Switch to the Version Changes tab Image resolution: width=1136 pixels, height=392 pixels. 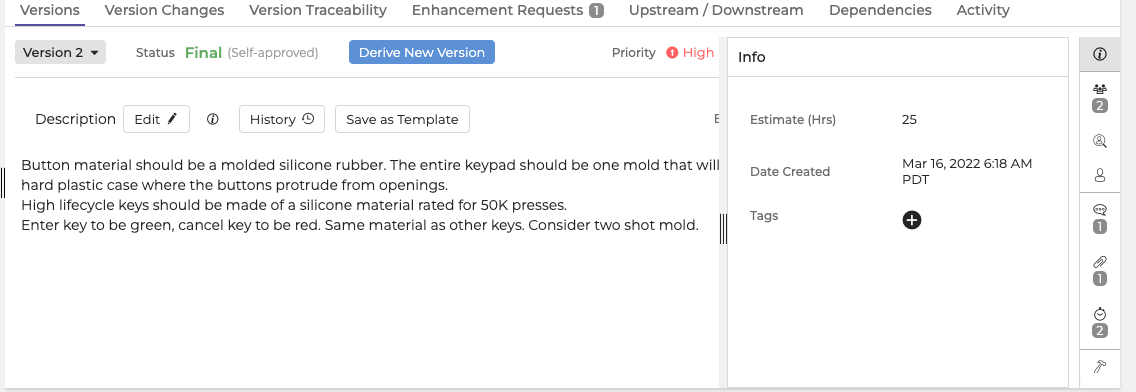(164, 10)
